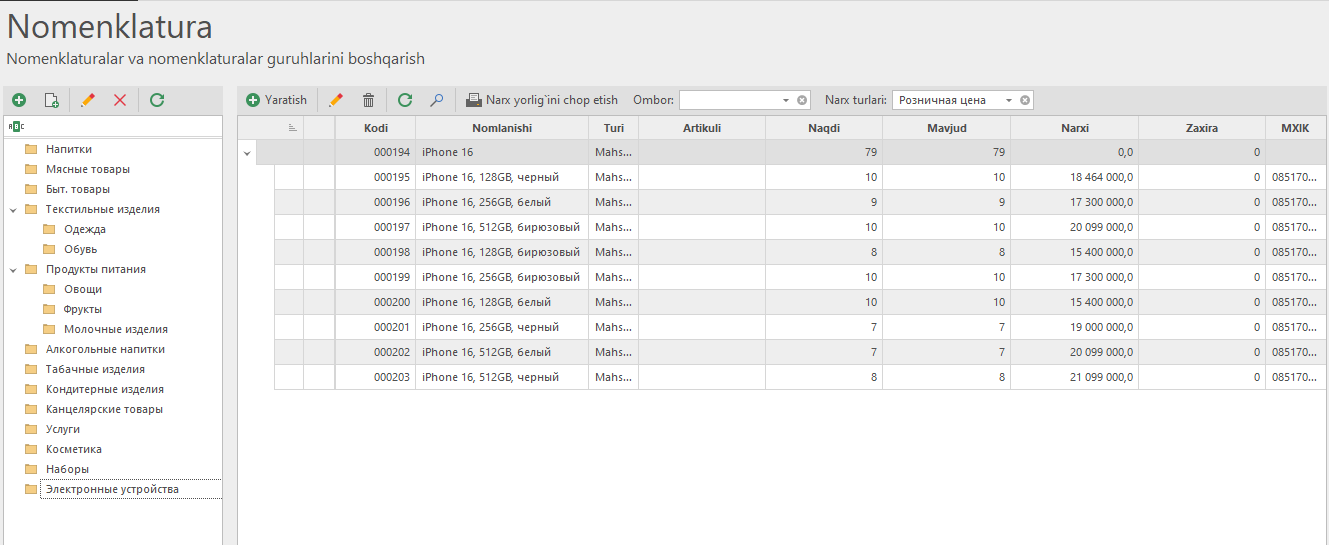Viewport: 1329px width, 545px height.
Task: Select row iPhone 16, 128GB, бирюзовый
Action: [801, 252]
